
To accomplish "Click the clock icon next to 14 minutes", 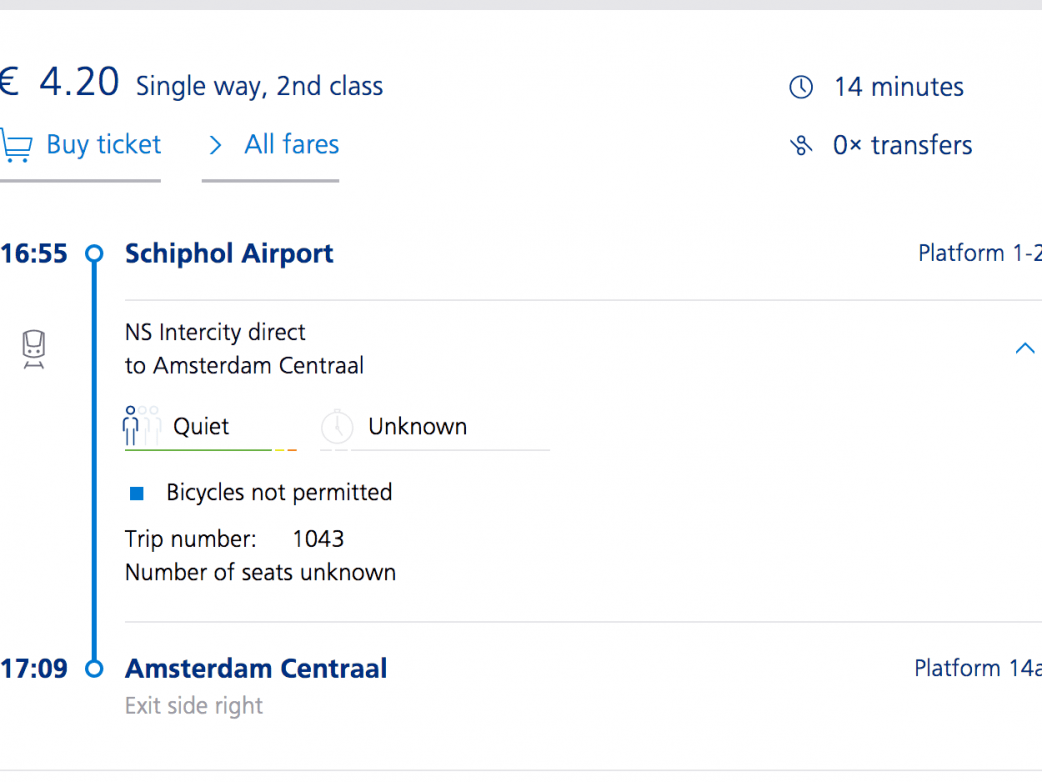I will click(x=801, y=88).
